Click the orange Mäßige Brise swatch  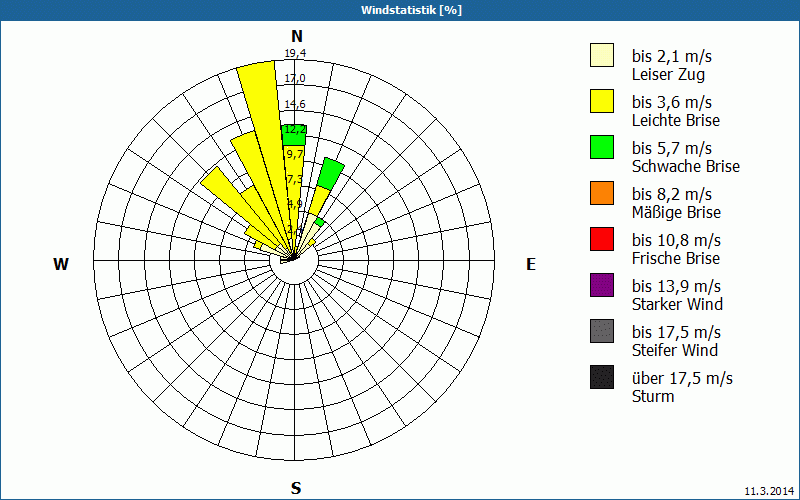click(x=602, y=193)
